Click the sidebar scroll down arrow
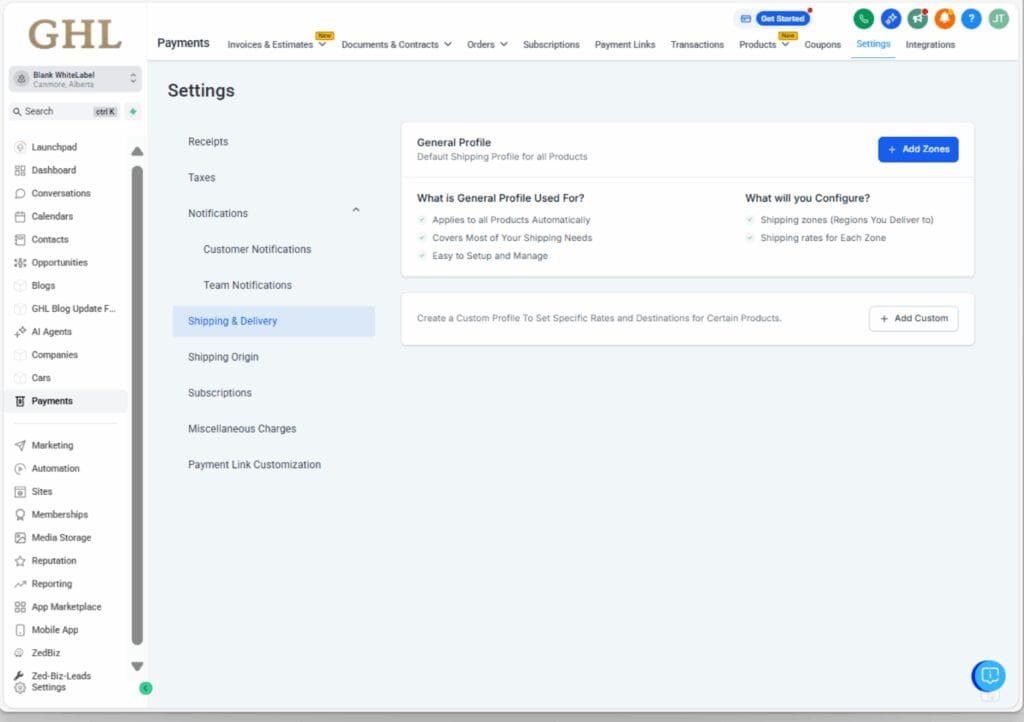This screenshot has width=1024, height=722. point(137,666)
